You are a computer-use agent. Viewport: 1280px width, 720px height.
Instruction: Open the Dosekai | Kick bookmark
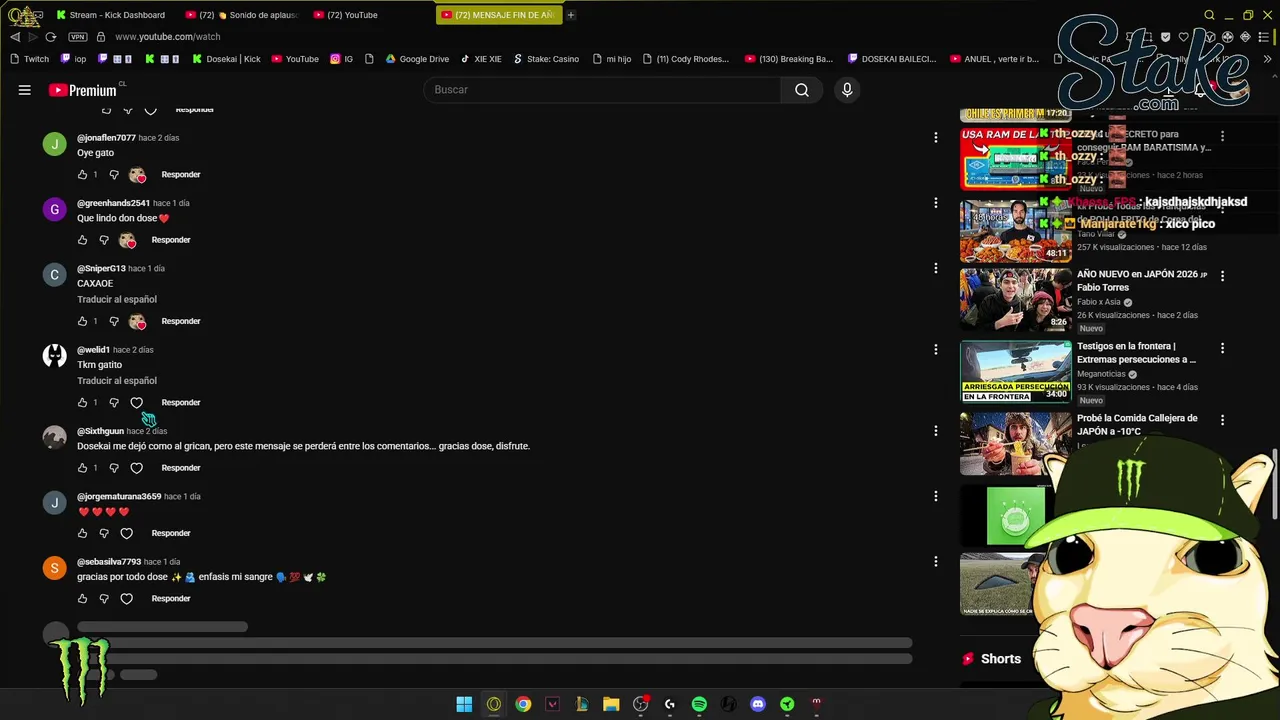pyautogui.click(x=226, y=59)
